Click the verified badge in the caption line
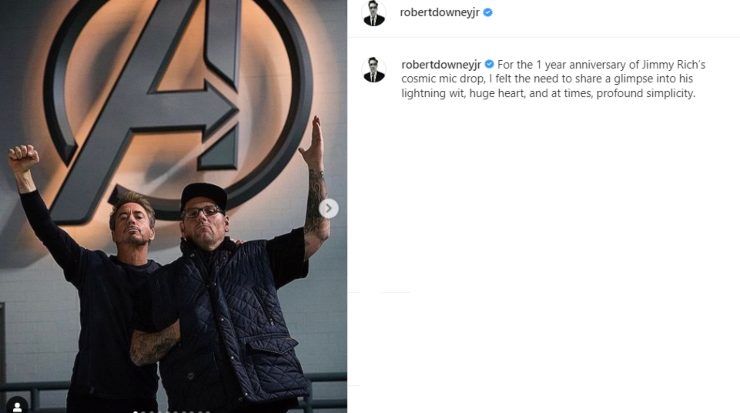This screenshot has width=740, height=413. pos(489,64)
